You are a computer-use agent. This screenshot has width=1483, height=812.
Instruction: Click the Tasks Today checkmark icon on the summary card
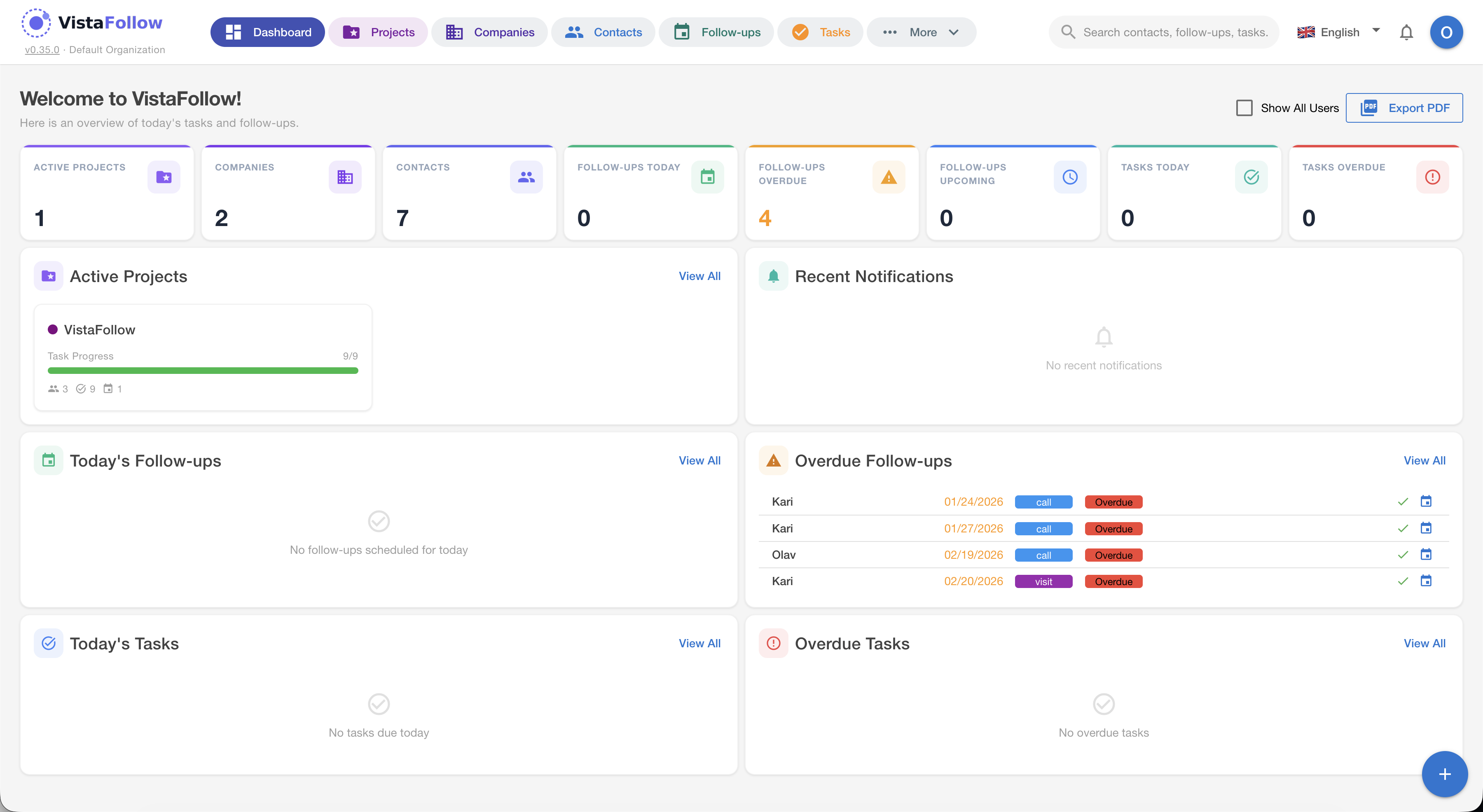[x=1251, y=177]
